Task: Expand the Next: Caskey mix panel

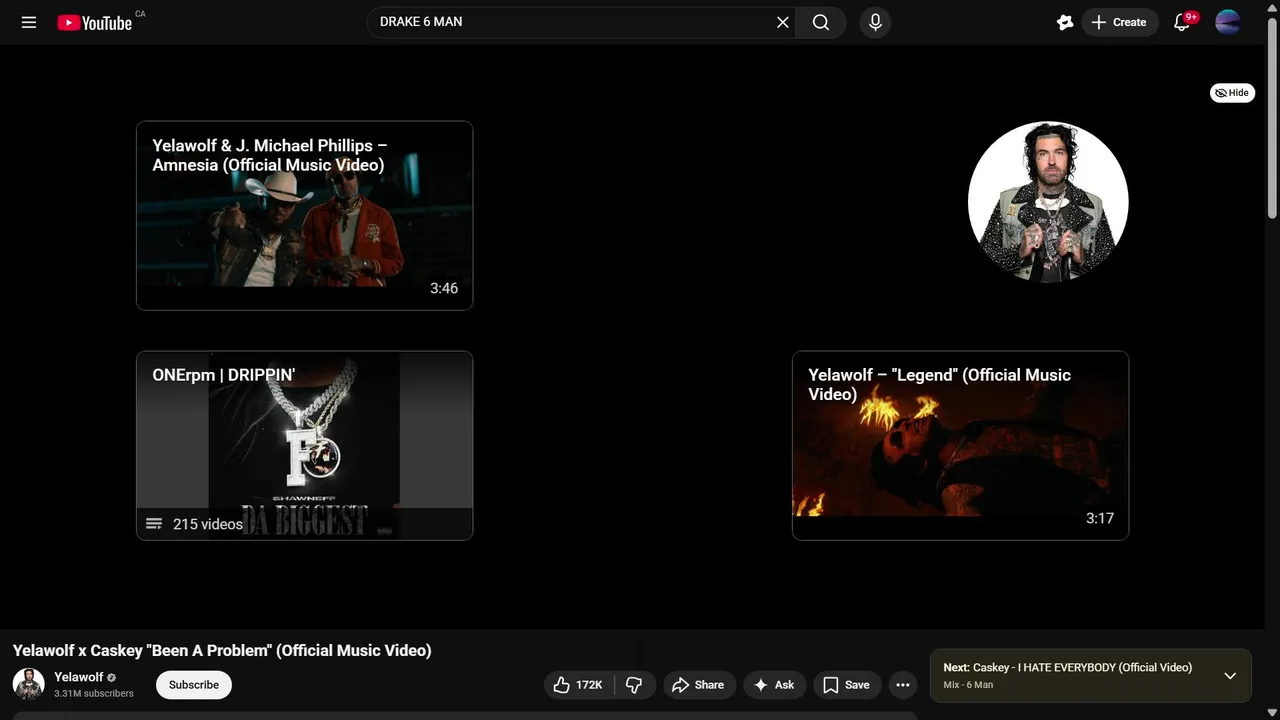Action: [1230, 676]
